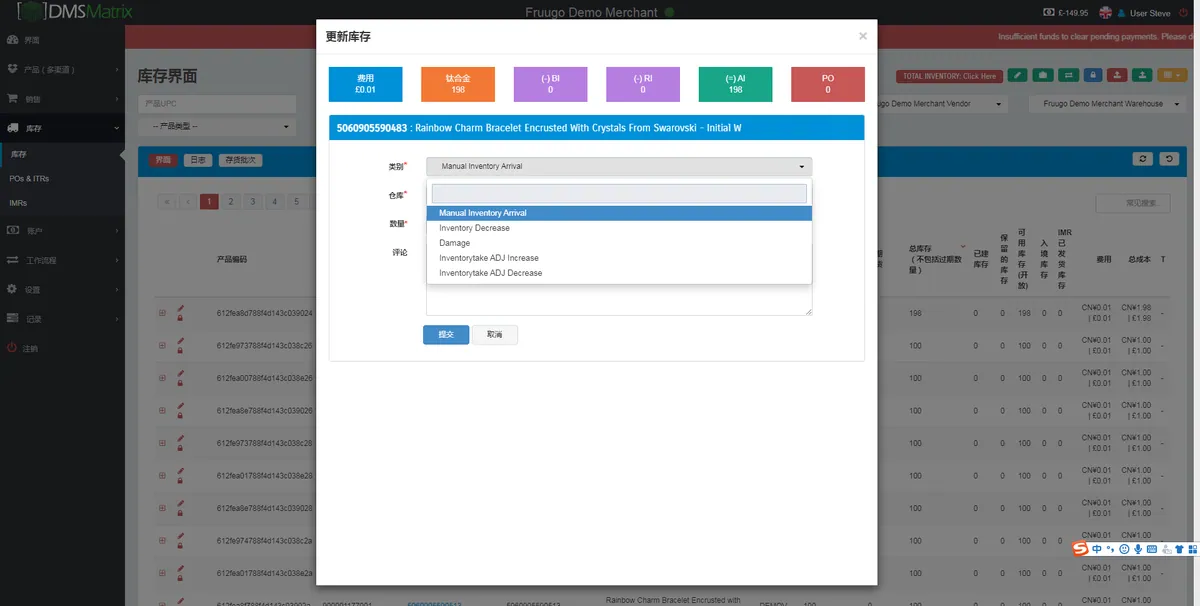Click the dropdown search input field
The width and height of the screenshot is (1200, 606).
tap(619, 194)
